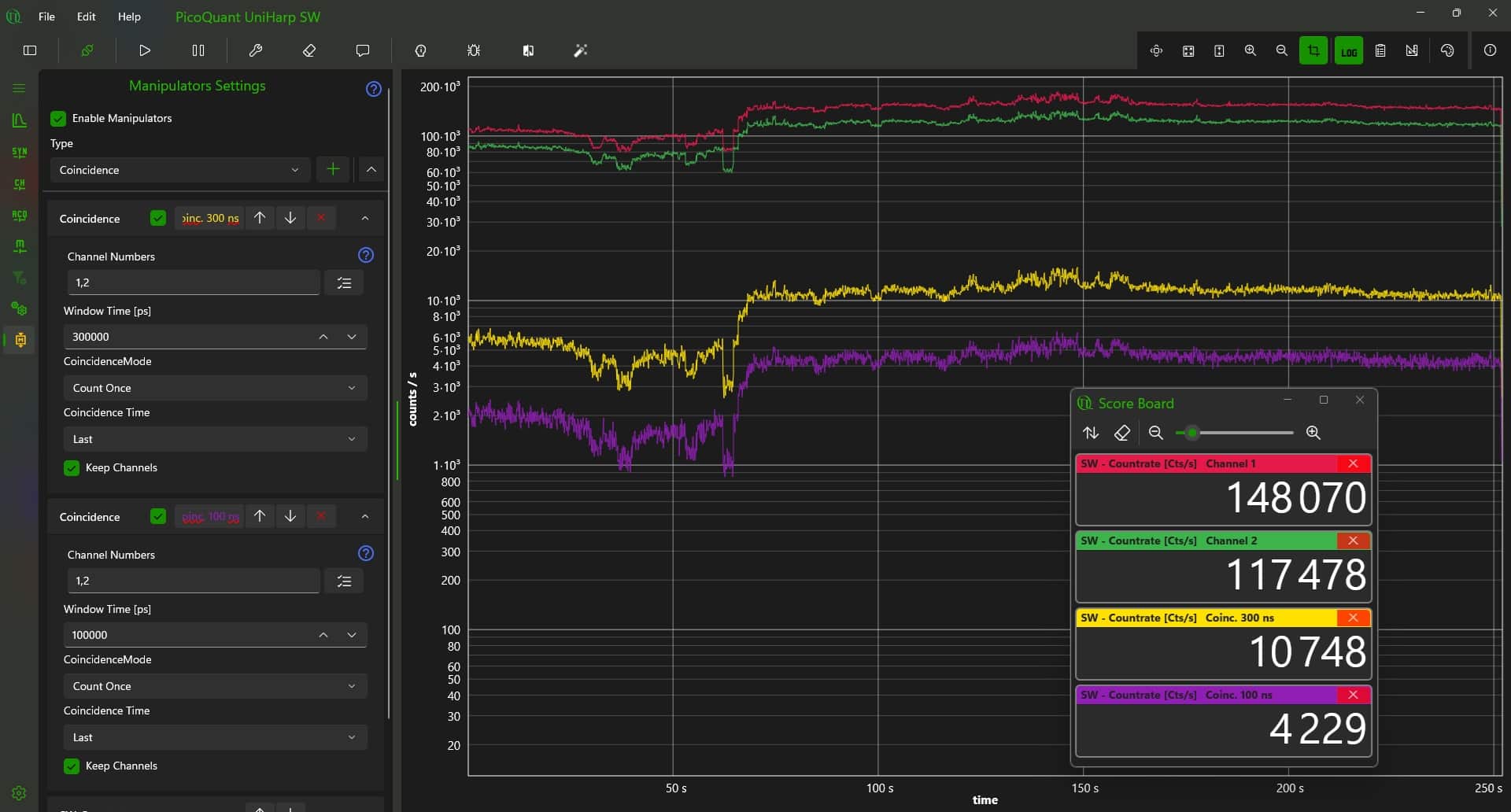Clear data using the eraser toolbar icon
This screenshot has width=1511, height=812.
point(308,50)
